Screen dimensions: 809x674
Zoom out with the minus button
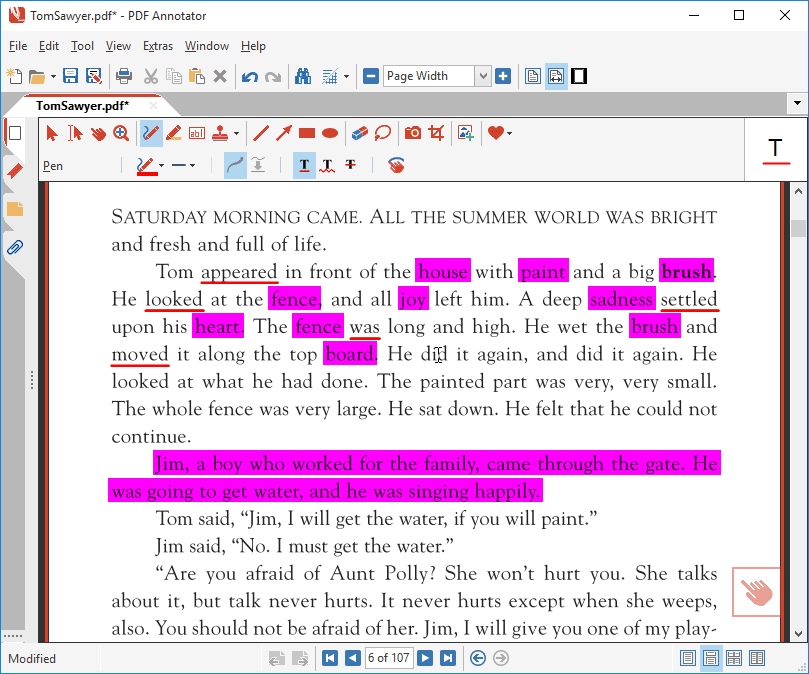click(x=371, y=76)
